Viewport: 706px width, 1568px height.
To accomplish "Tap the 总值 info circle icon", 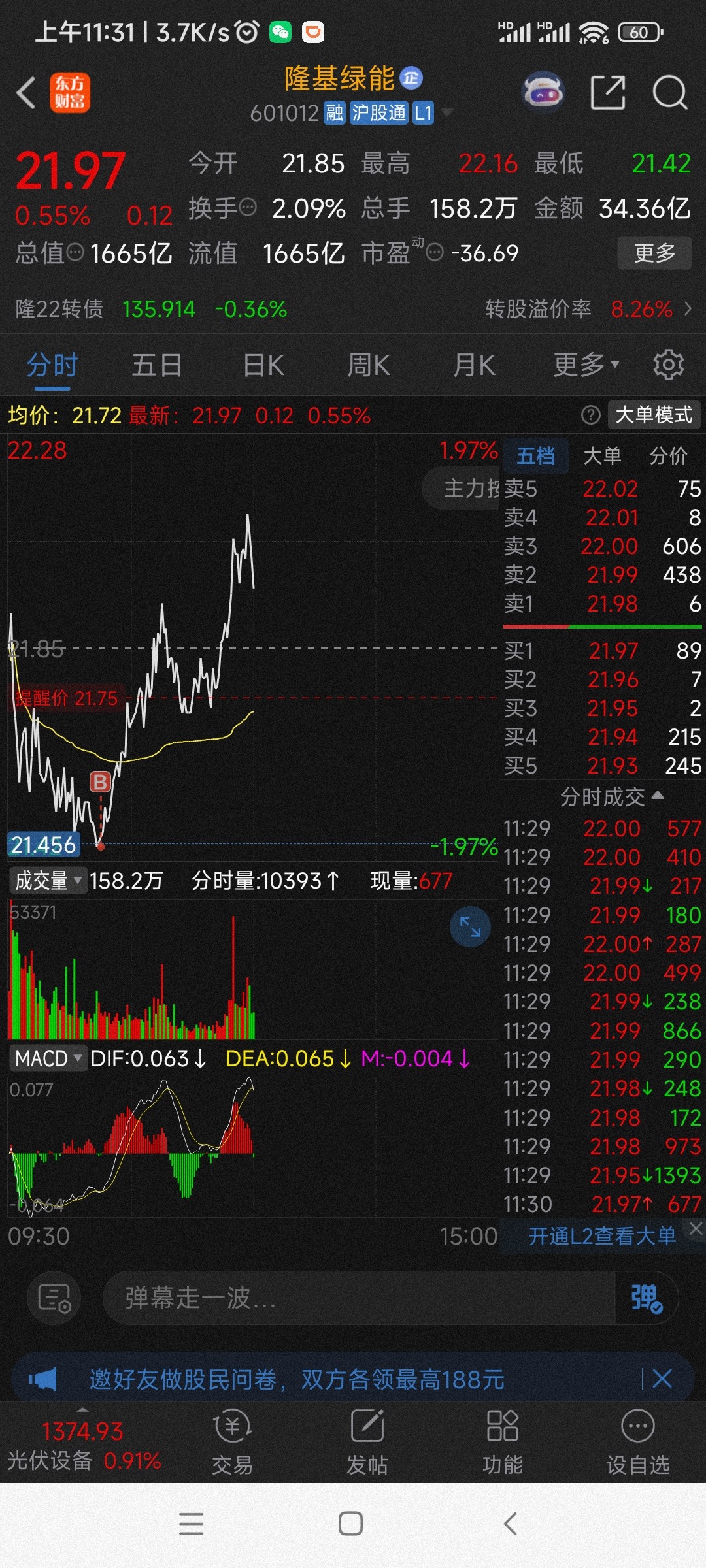I will 76,252.
